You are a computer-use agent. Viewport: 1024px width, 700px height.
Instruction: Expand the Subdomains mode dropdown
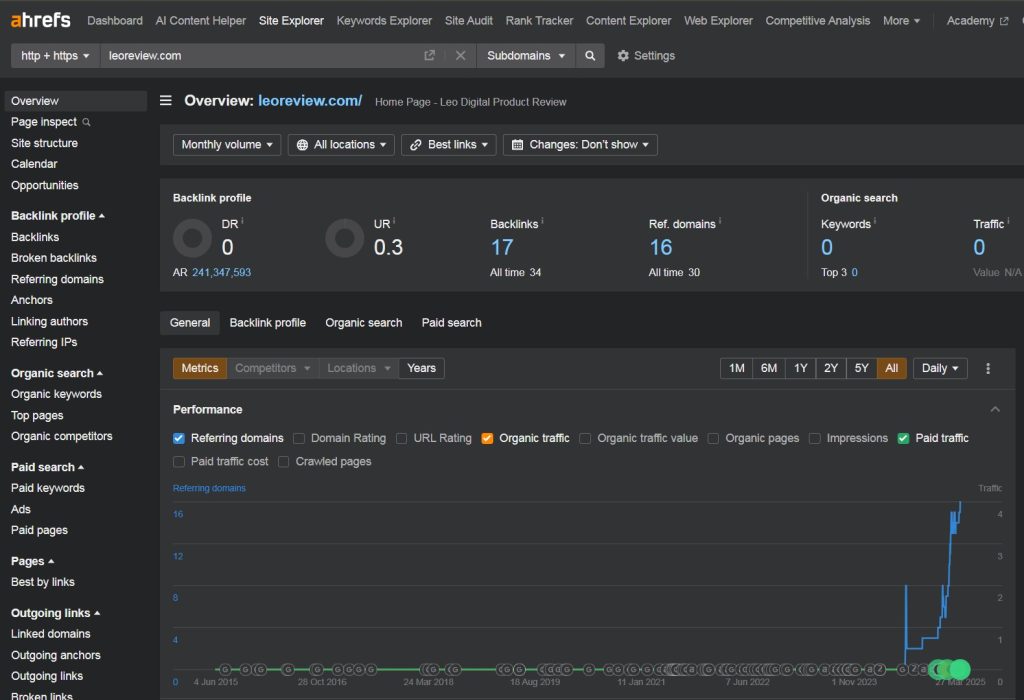526,56
